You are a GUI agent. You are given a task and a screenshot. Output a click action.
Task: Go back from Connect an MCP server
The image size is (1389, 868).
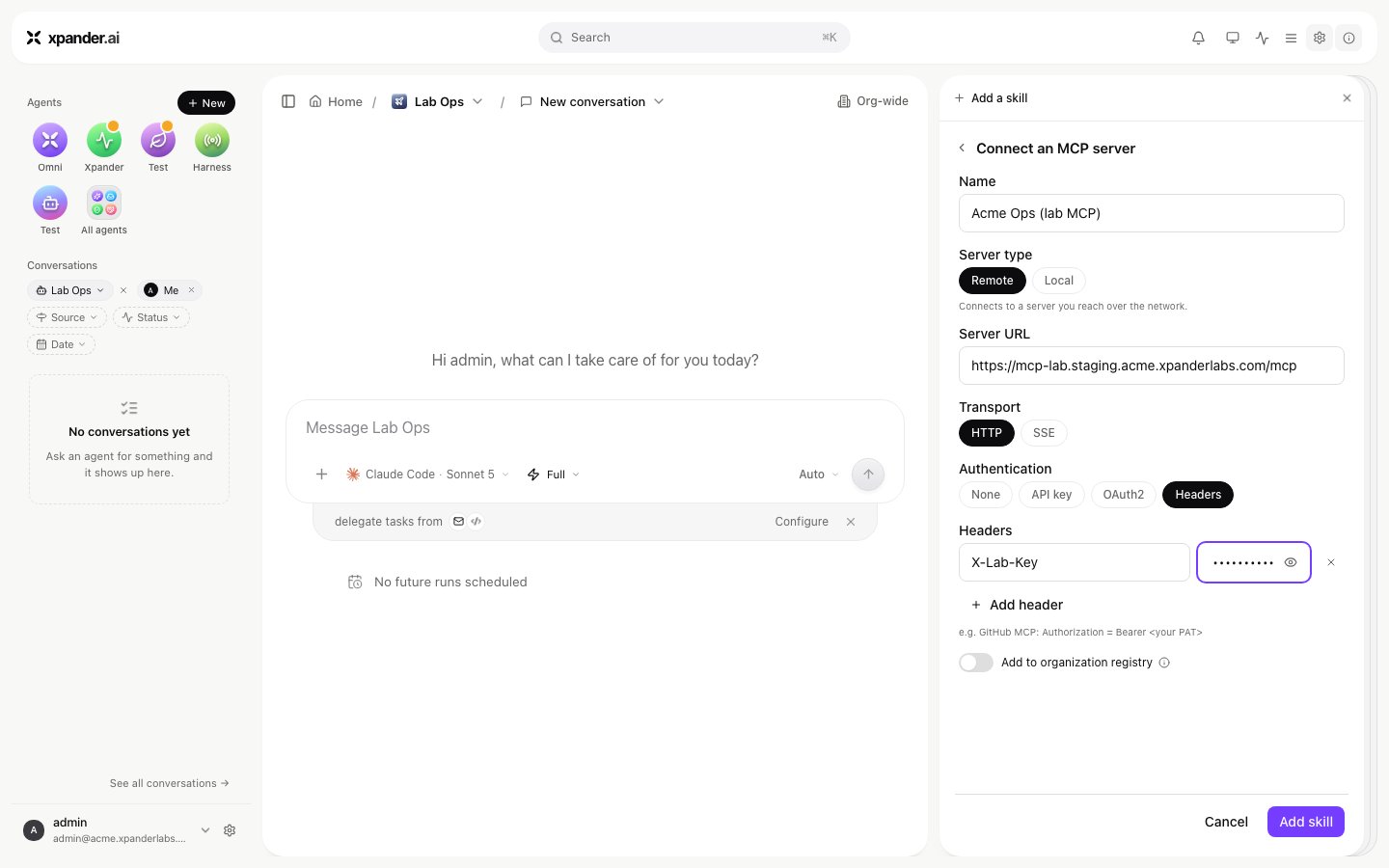962,149
